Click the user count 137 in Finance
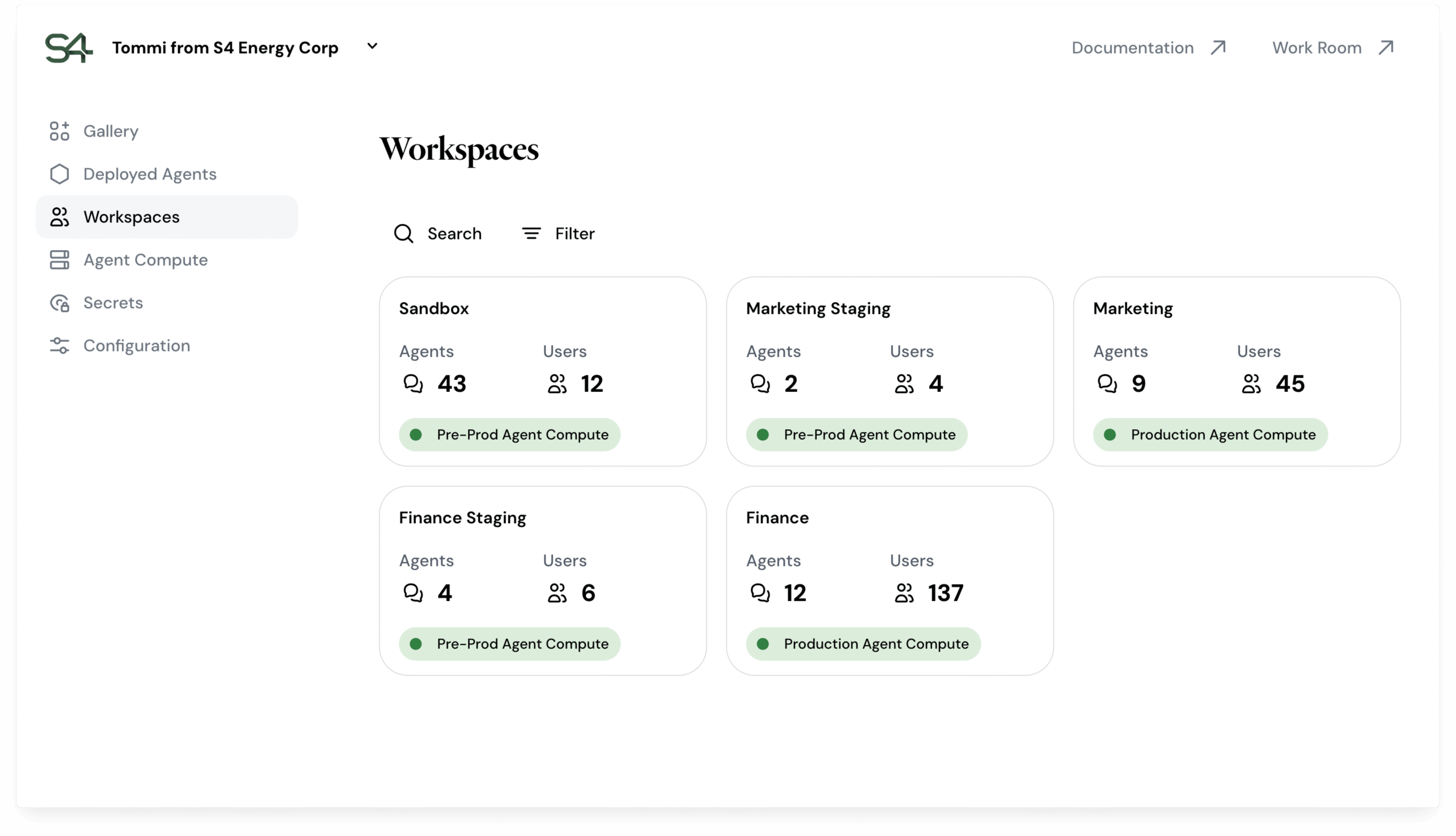The image size is (1456, 836). pyautogui.click(x=946, y=593)
